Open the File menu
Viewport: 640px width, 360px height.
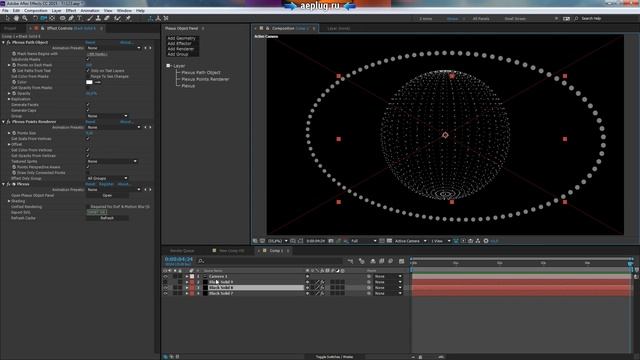point(5,11)
